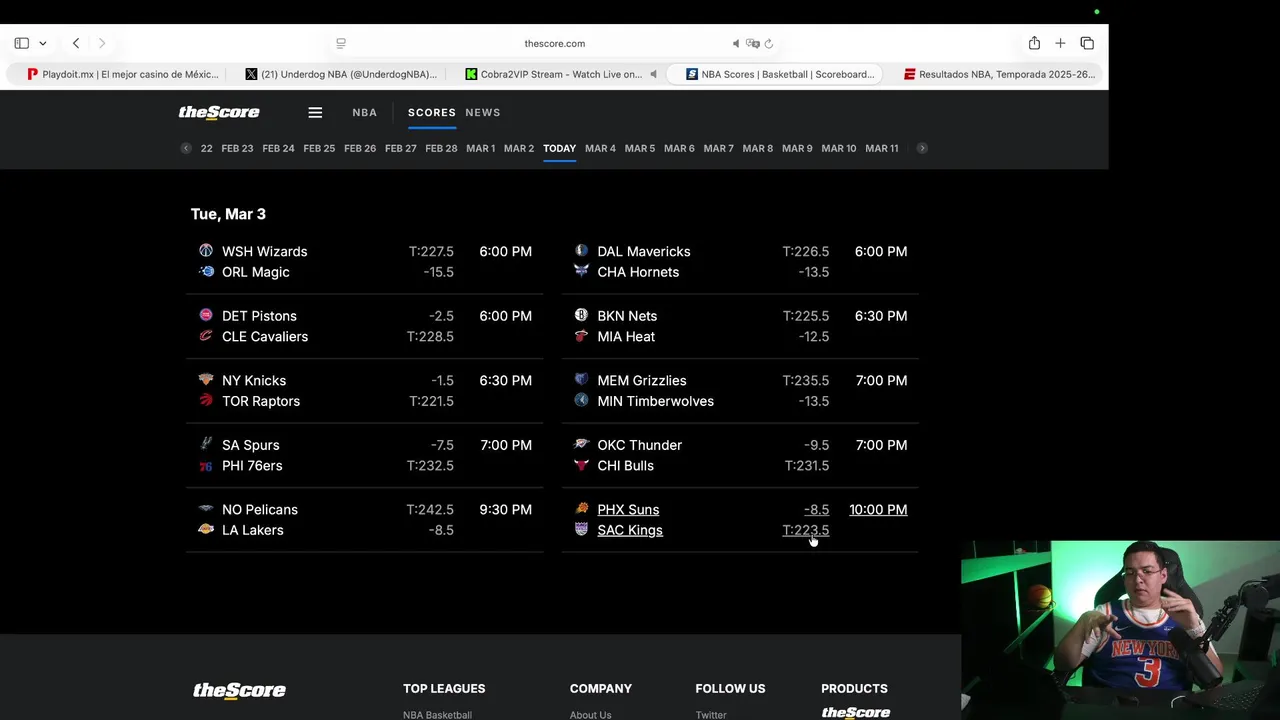The image size is (1280, 720).
Task: Add a new tab with plus button
Action: coord(1060,43)
